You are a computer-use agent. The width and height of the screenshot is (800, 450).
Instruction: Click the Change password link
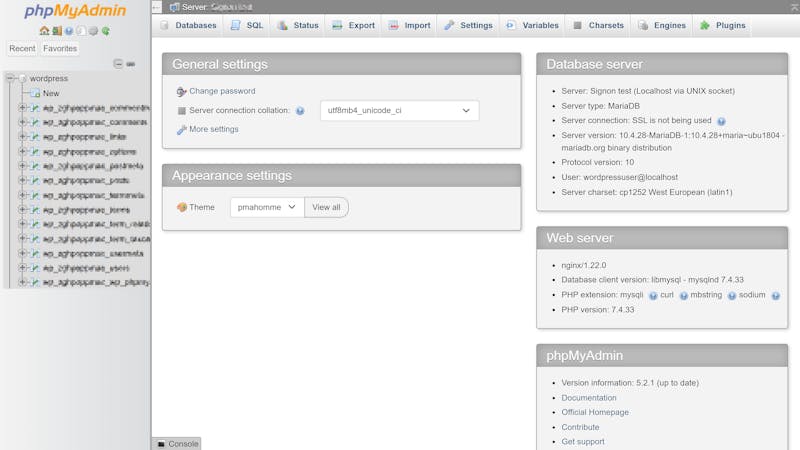click(222, 91)
